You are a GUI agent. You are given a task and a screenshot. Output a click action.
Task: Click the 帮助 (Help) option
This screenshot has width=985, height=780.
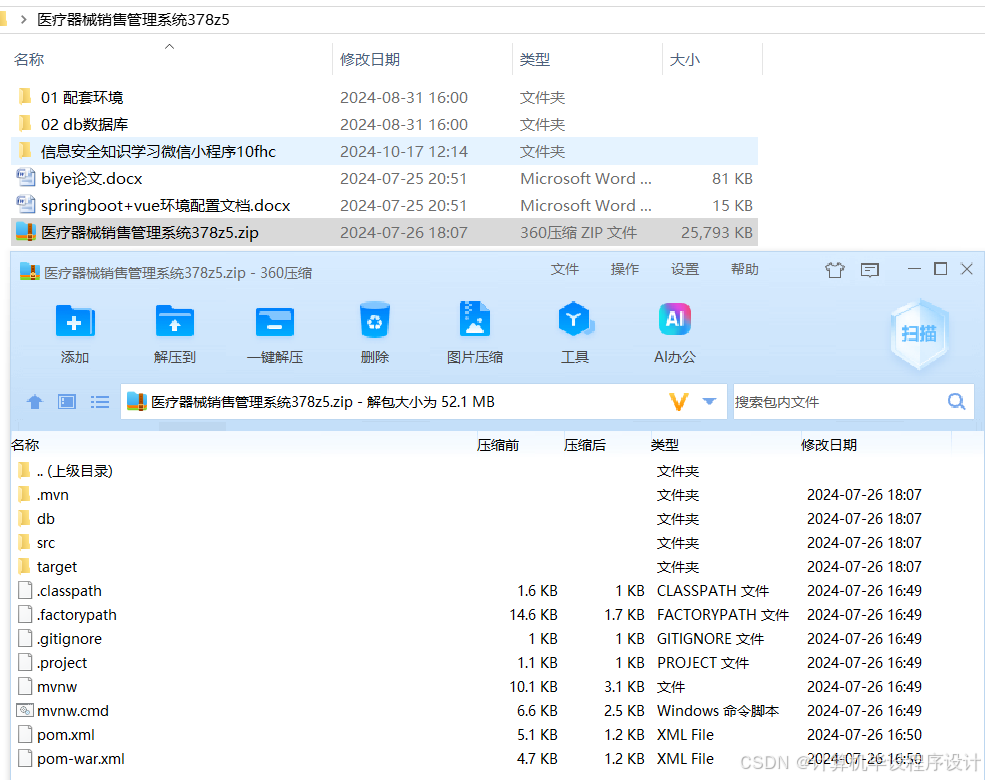[744, 268]
